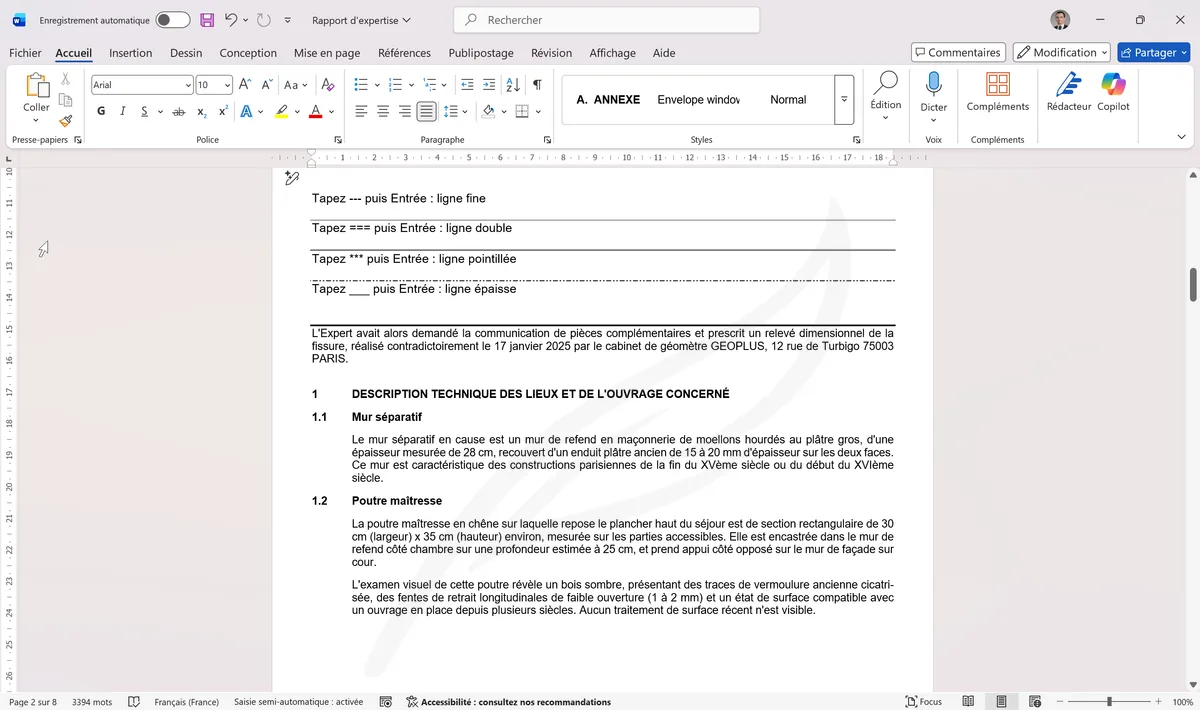The width and height of the screenshot is (1200, 710).
Task: Expand the text highlight color options
Action: [297, 111]
